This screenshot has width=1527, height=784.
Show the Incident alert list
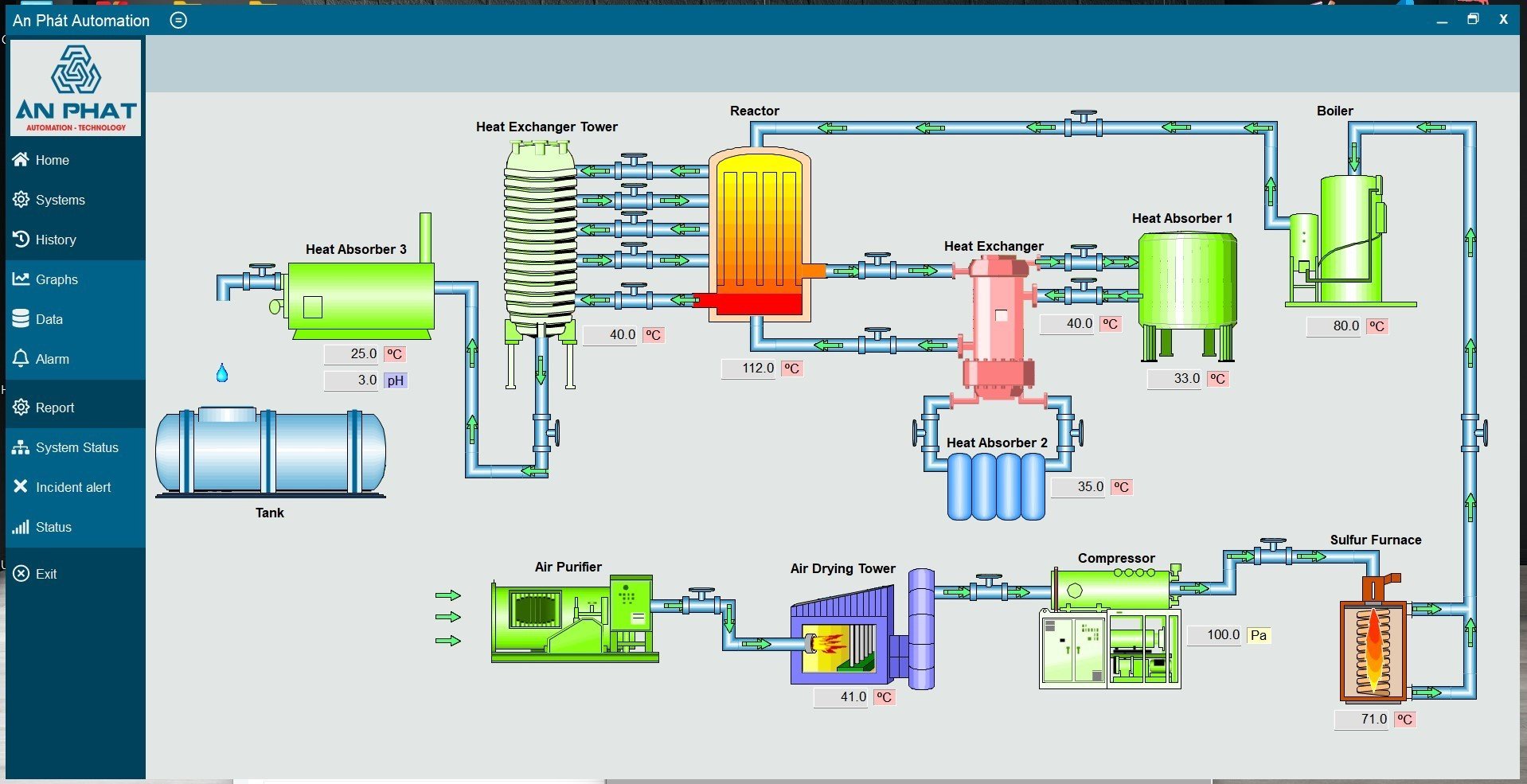coord(72,487)
